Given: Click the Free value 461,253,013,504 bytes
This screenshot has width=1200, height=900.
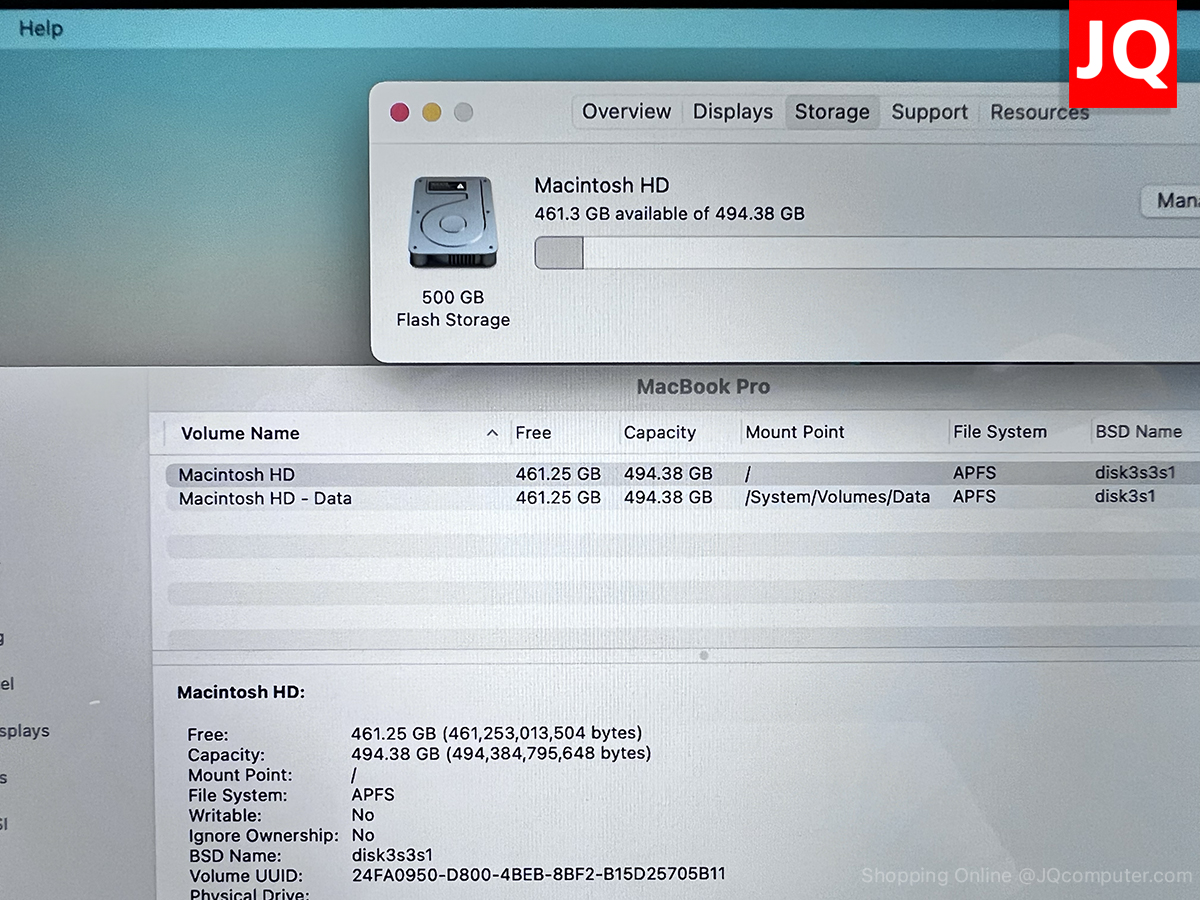Looking at the screenshot, I should tap(496, 733).
